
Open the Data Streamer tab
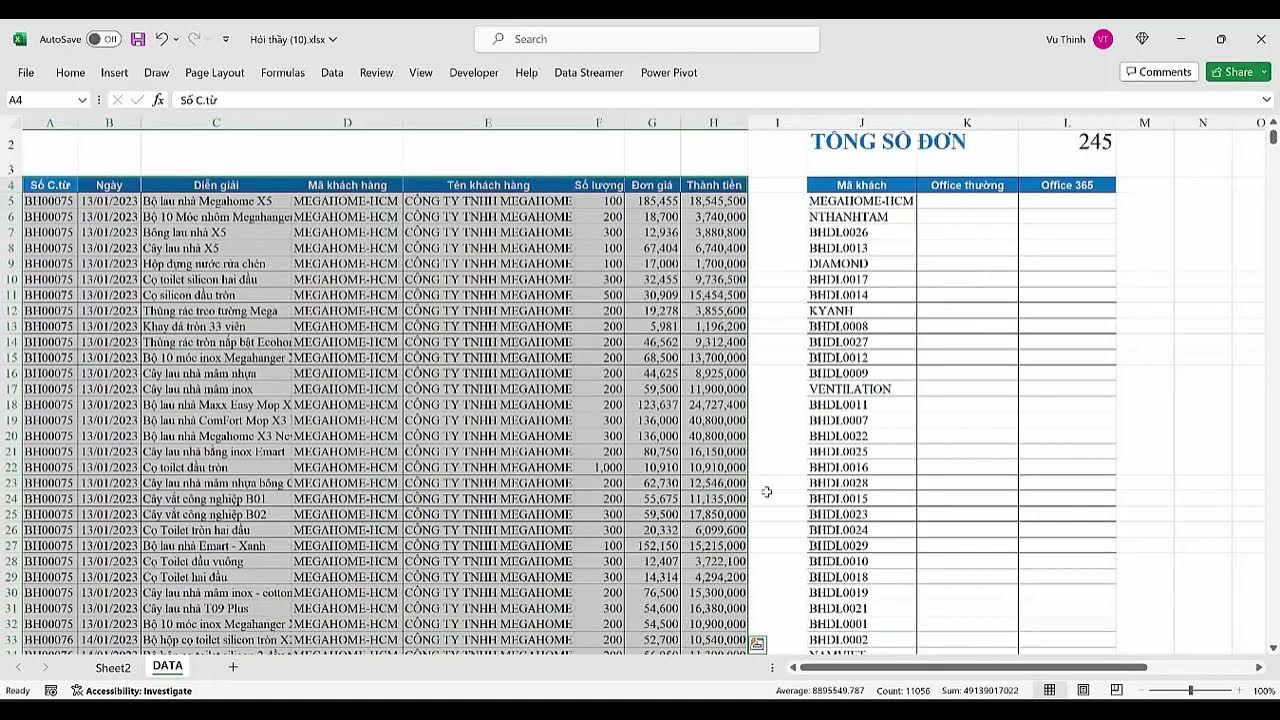tap(589, 72)
